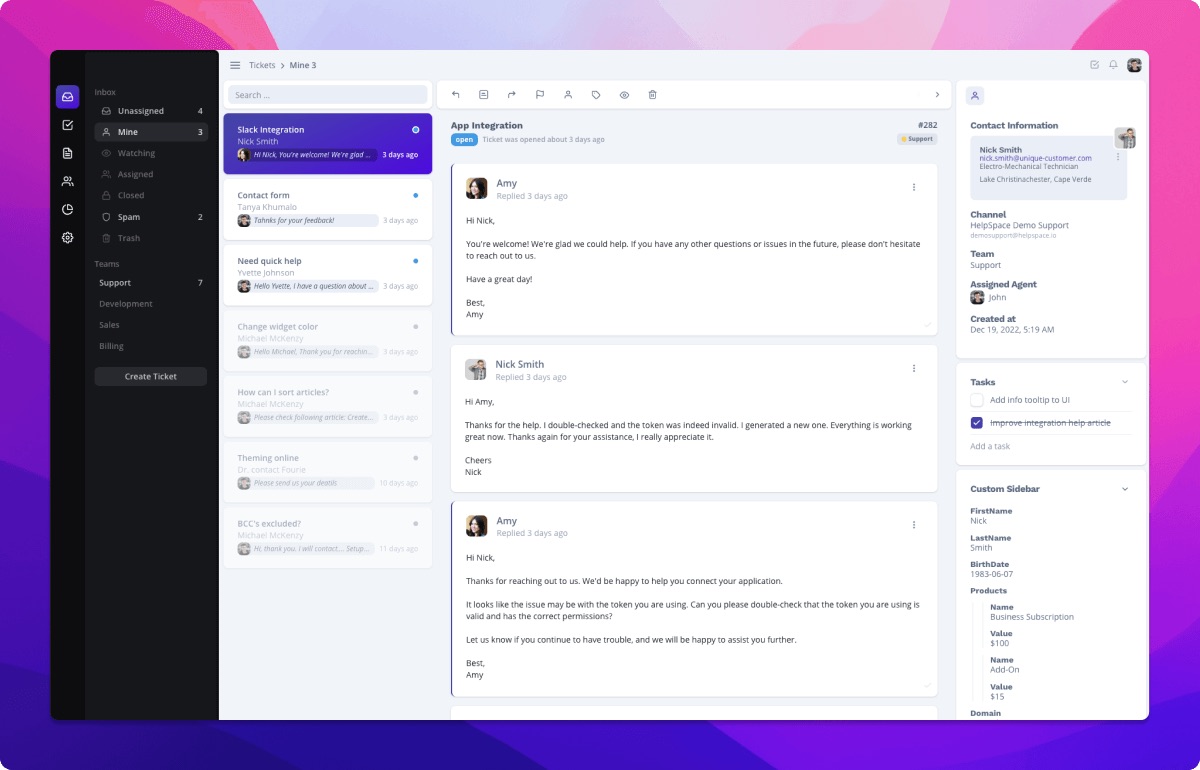Viewport: 1200px width, 770px height.
Task: Check the 'Add info tooltip to UI' task
Action: pos(975,399)
